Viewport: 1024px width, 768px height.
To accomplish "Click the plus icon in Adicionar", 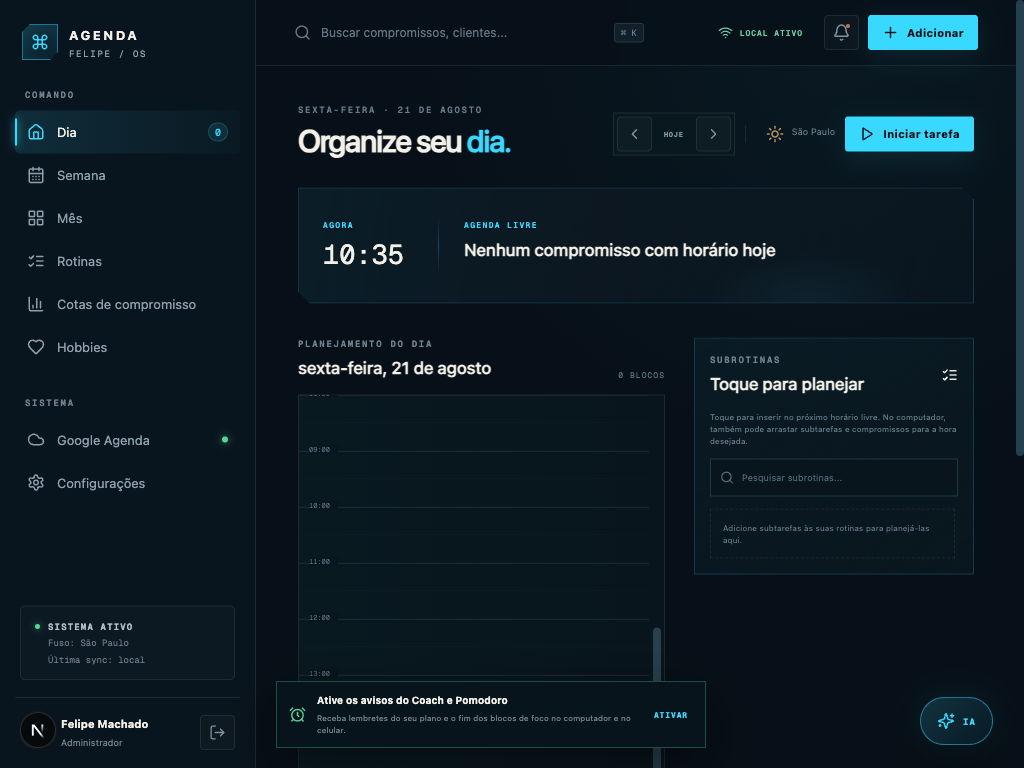I will click(890, 33).
